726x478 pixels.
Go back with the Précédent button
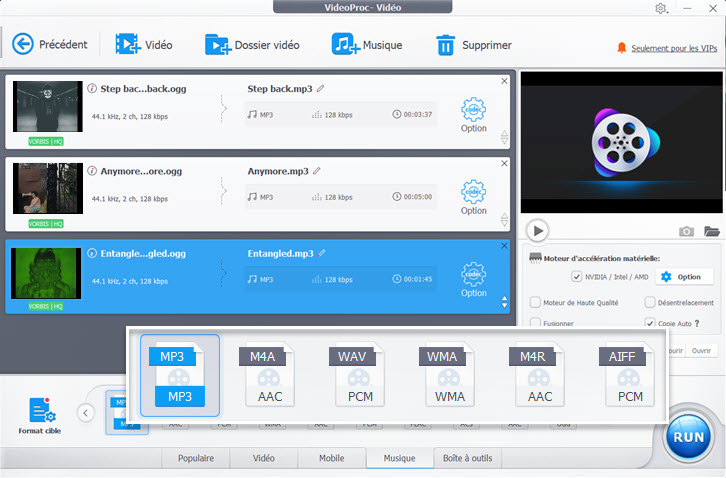pos(50,44)
